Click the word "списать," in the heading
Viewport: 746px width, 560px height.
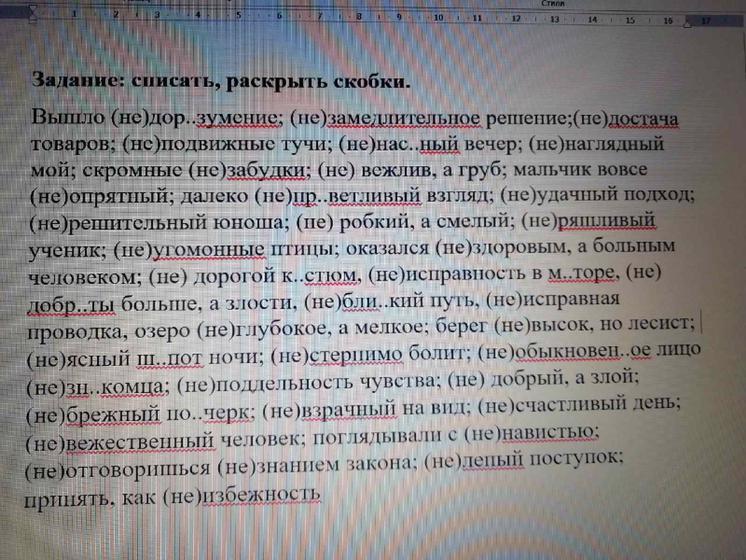pyautogui.click(x=175, y=81)
